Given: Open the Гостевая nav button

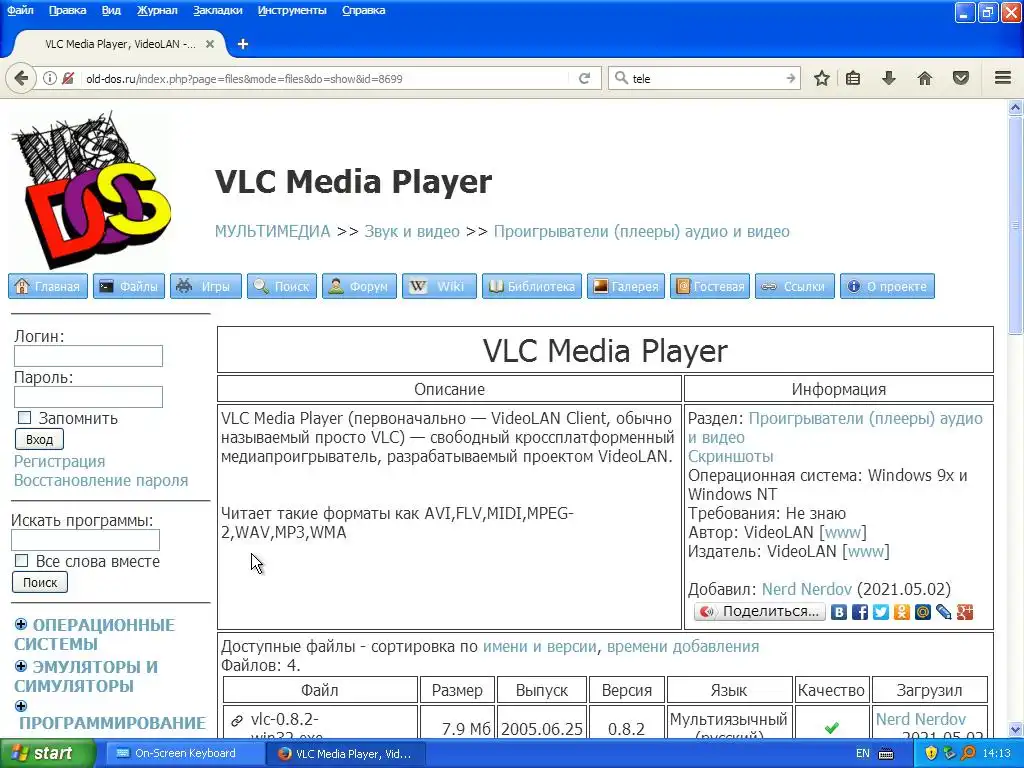Looking at the screenshot, I should point(710,286).
